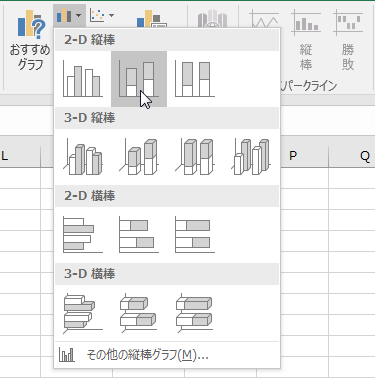Select the 2-D 100% stacked bar chart
Viewport: 375px width, 378px height.
coord(195,235)
